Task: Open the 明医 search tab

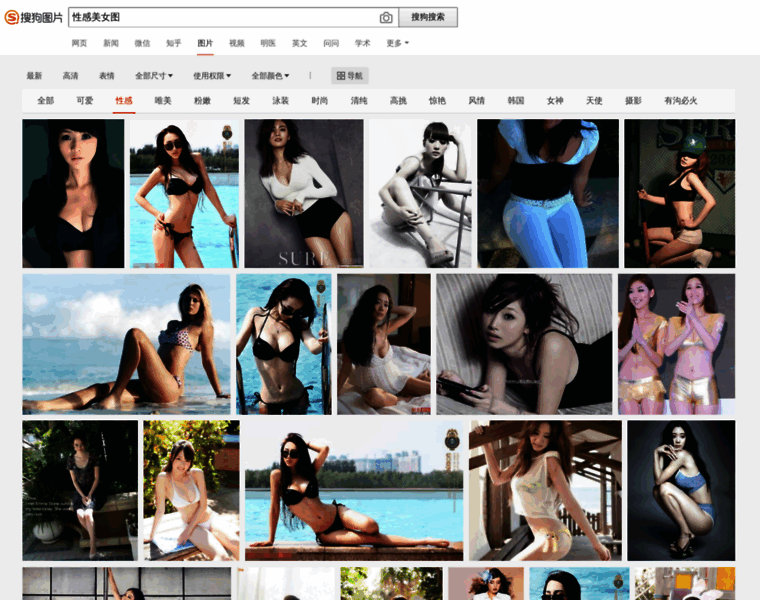Action: [x=268, y=43]
